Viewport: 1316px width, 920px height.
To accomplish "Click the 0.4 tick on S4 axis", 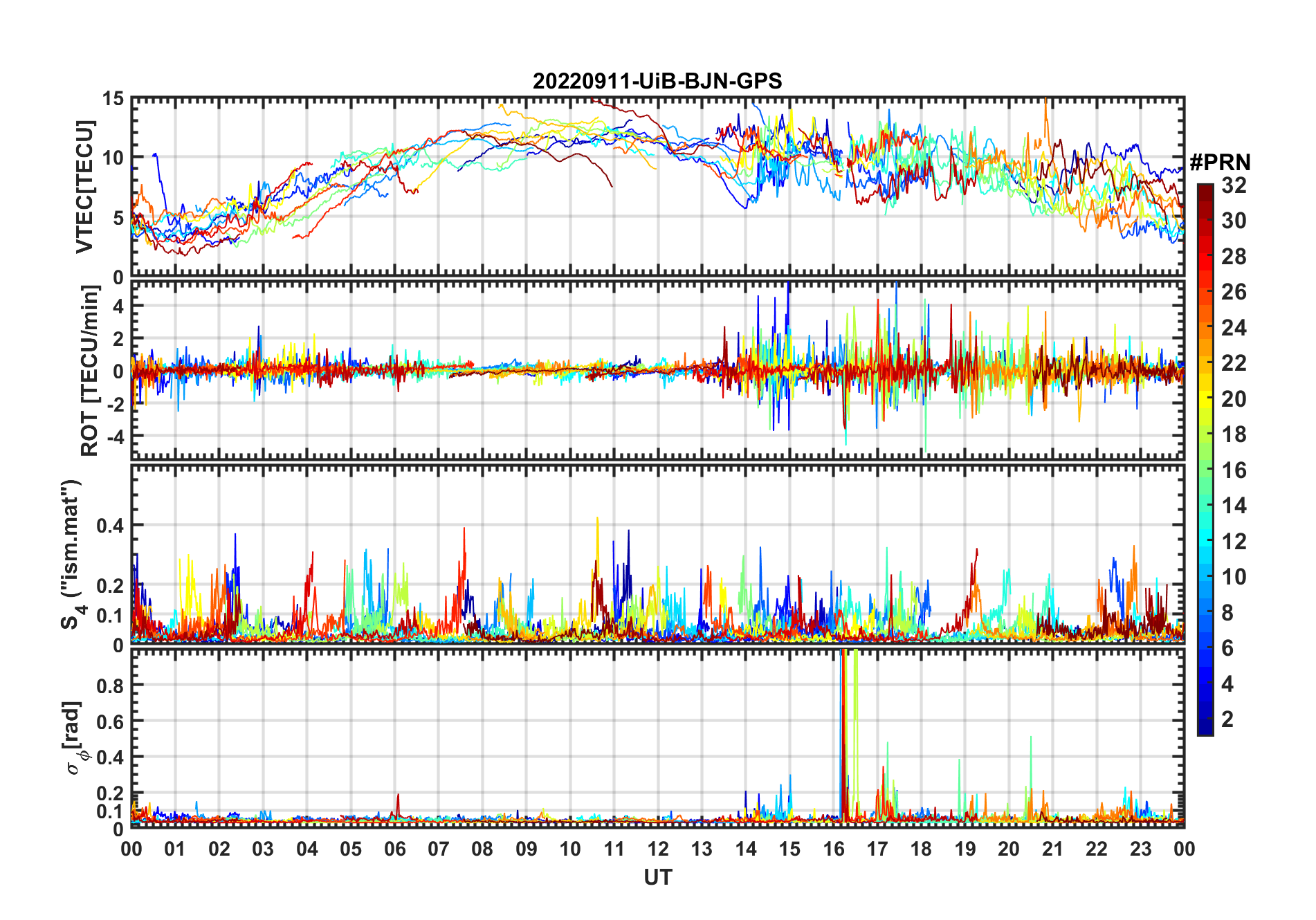I will pos(110,526).
